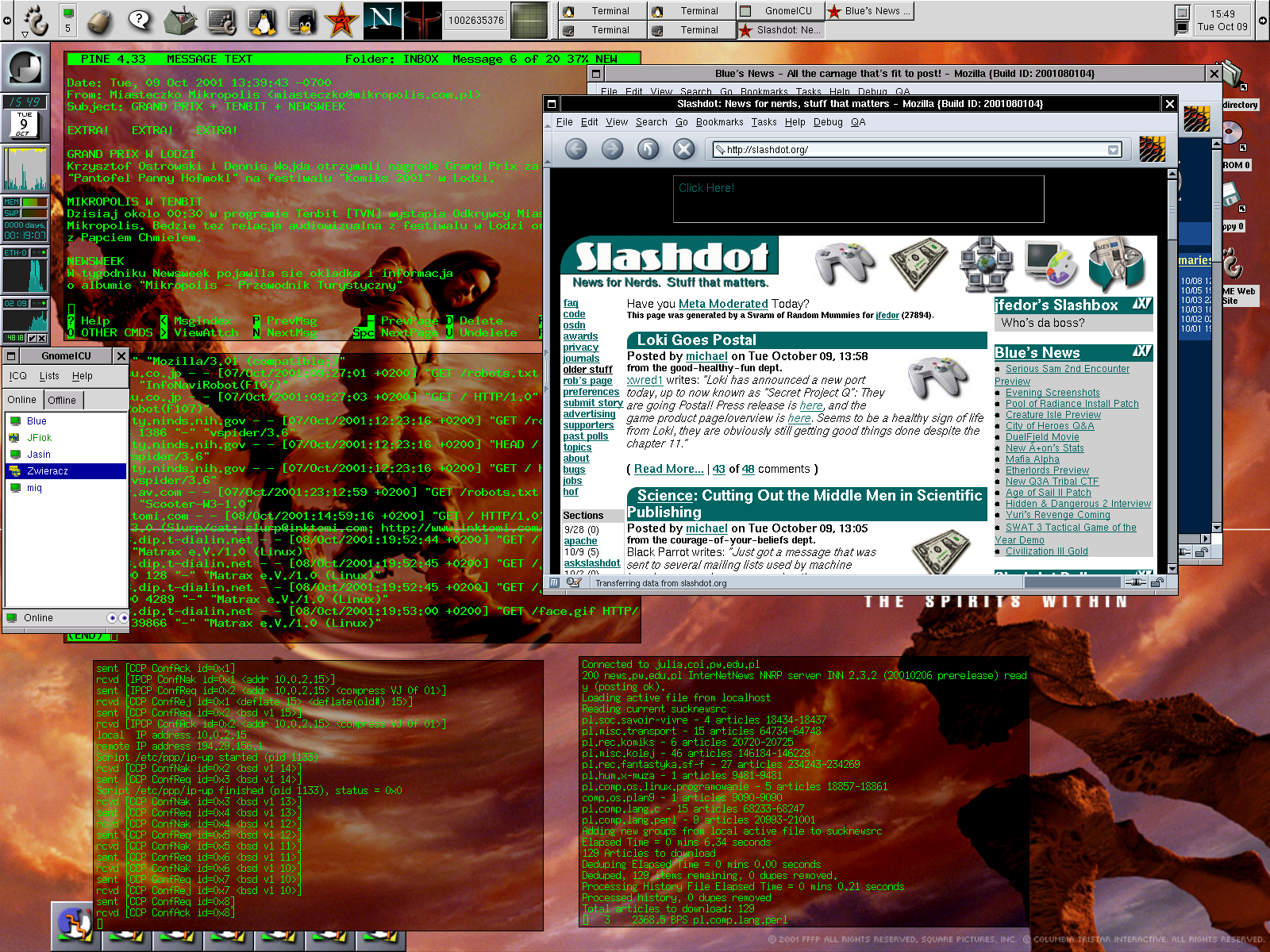Click the newspaper topic icon

click(1118, 264)
